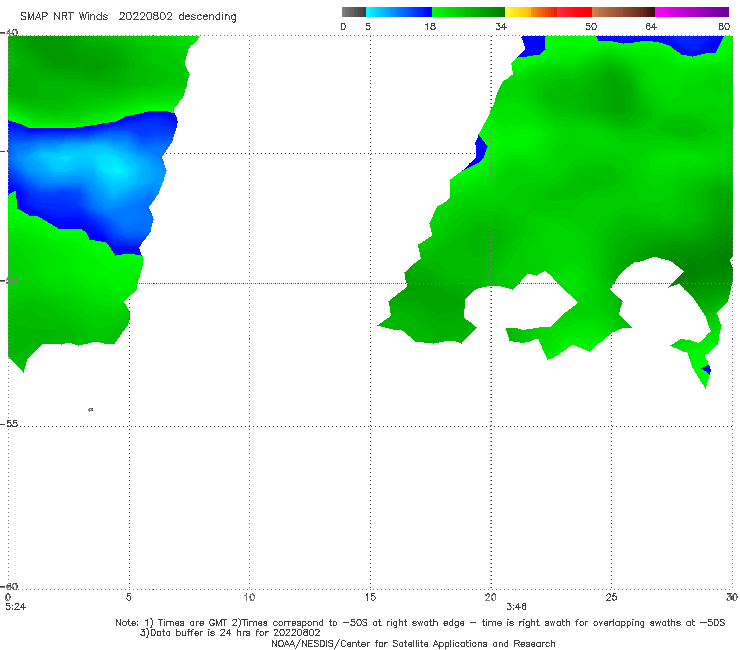
Task: Click the swath time label 5:24
Action: click(16, 607)
